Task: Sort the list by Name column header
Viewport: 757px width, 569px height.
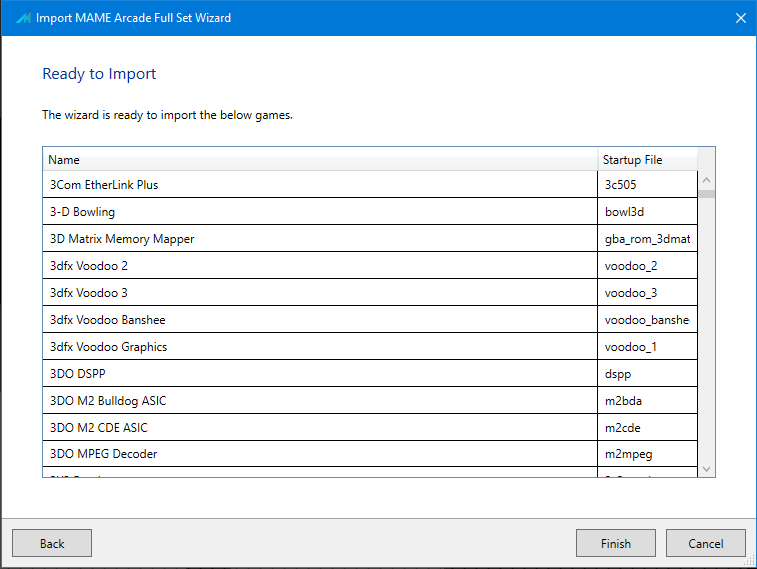Action: pos(320,159)
